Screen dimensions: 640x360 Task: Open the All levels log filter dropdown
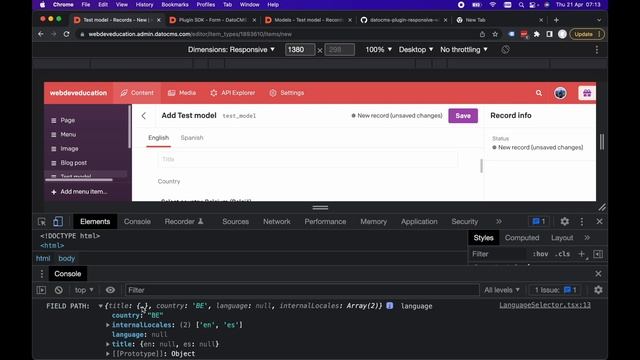502,290
